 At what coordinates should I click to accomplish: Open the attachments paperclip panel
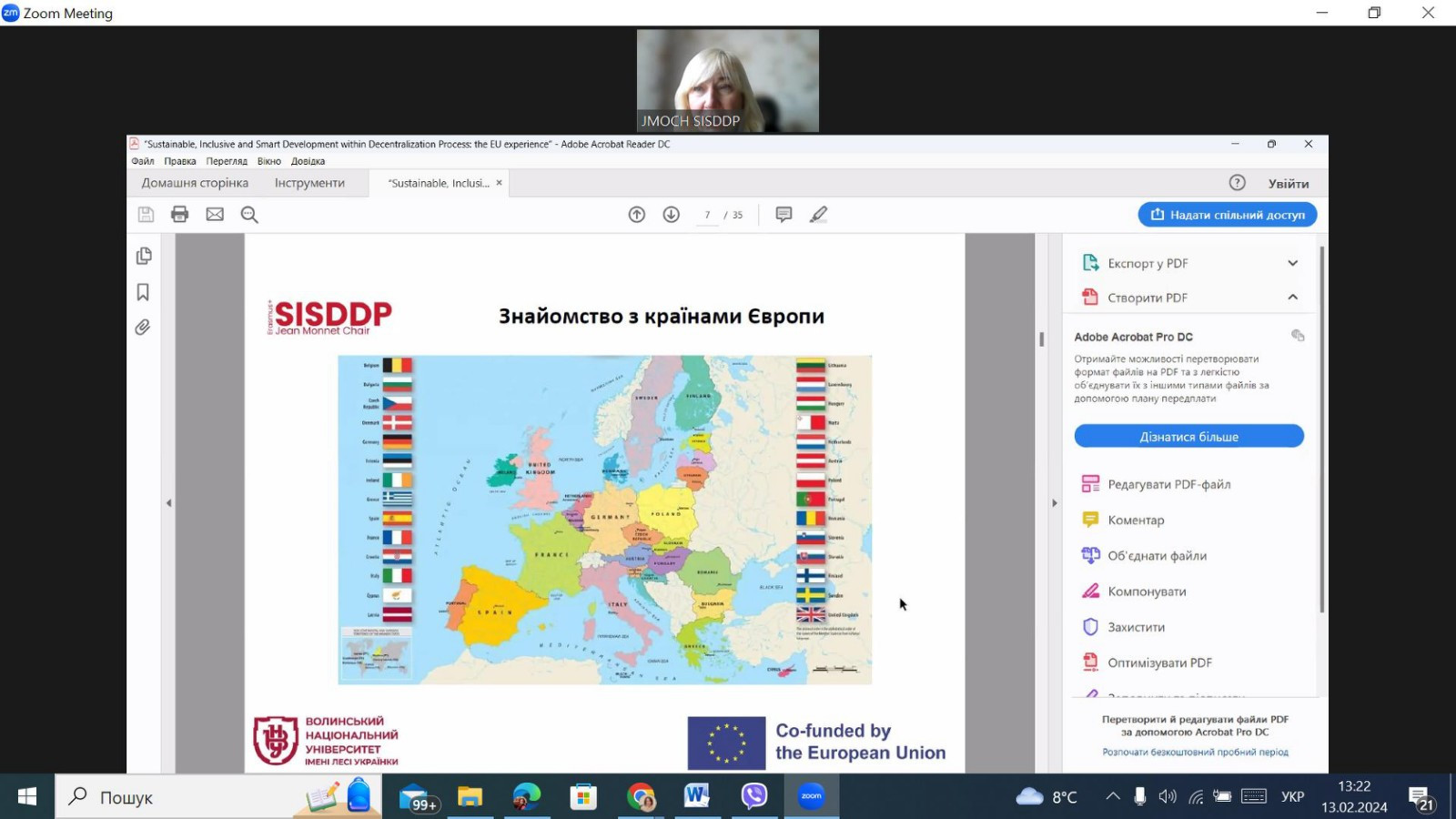point(144,328)
